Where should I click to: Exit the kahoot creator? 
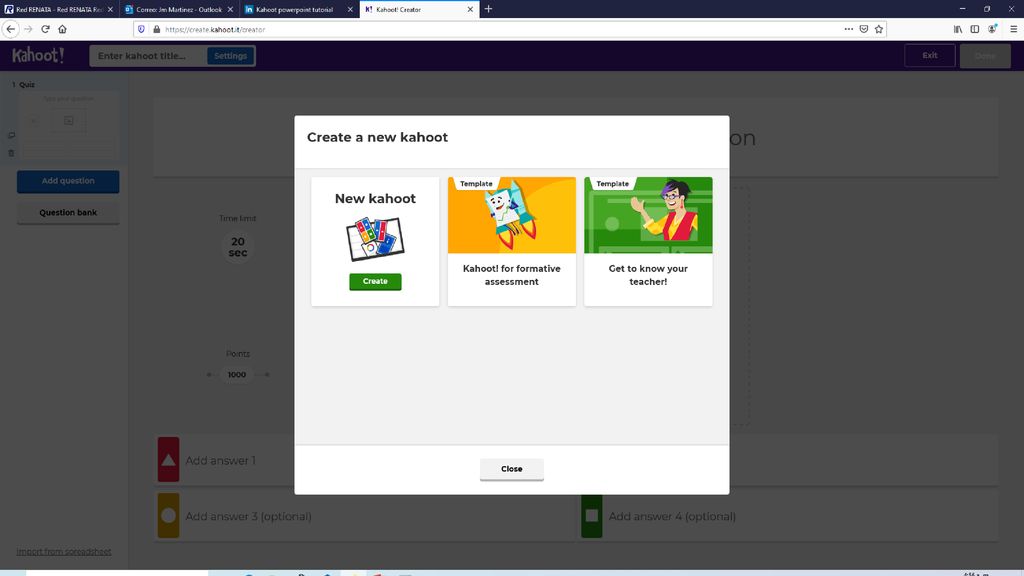click(x=930, y=56)
